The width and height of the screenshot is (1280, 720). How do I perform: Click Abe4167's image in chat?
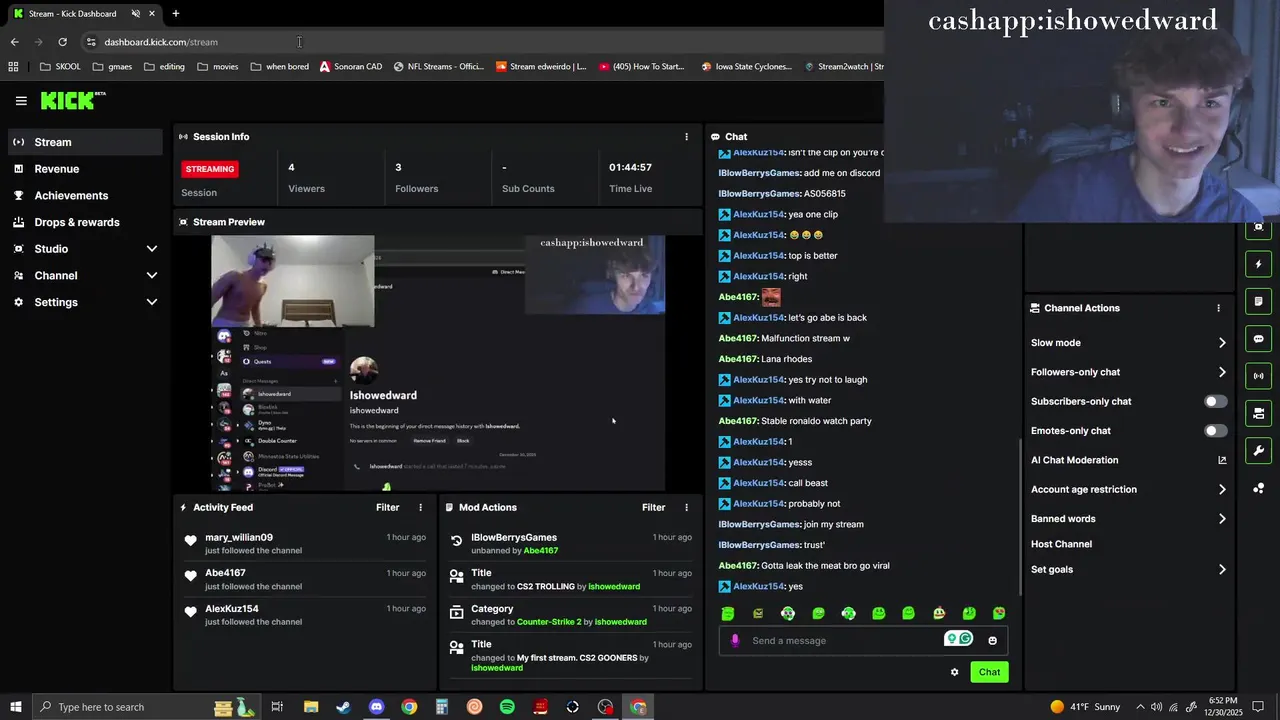pyautogui.click(x=771, y=297)
